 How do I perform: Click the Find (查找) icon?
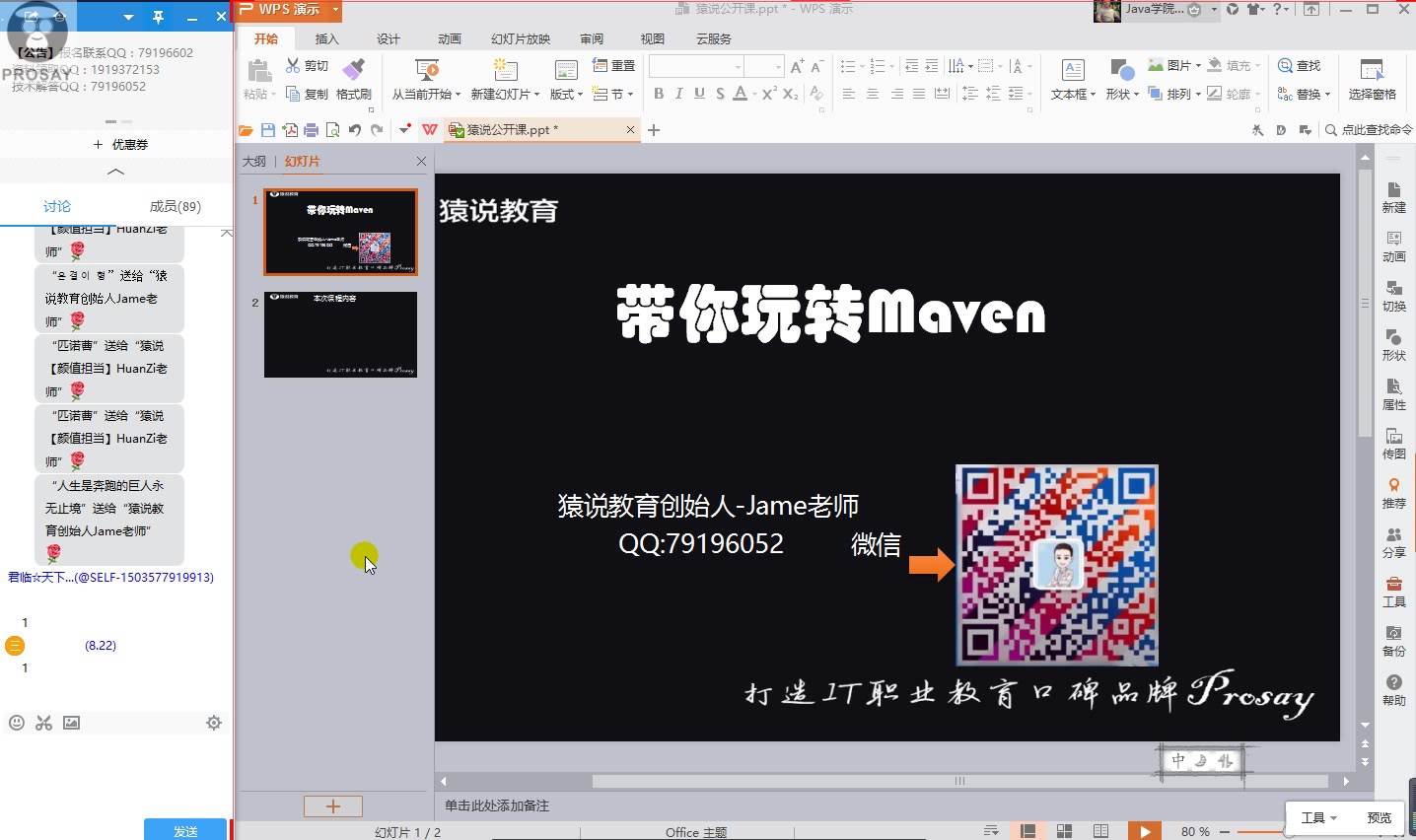click(x=1285, y=65)
